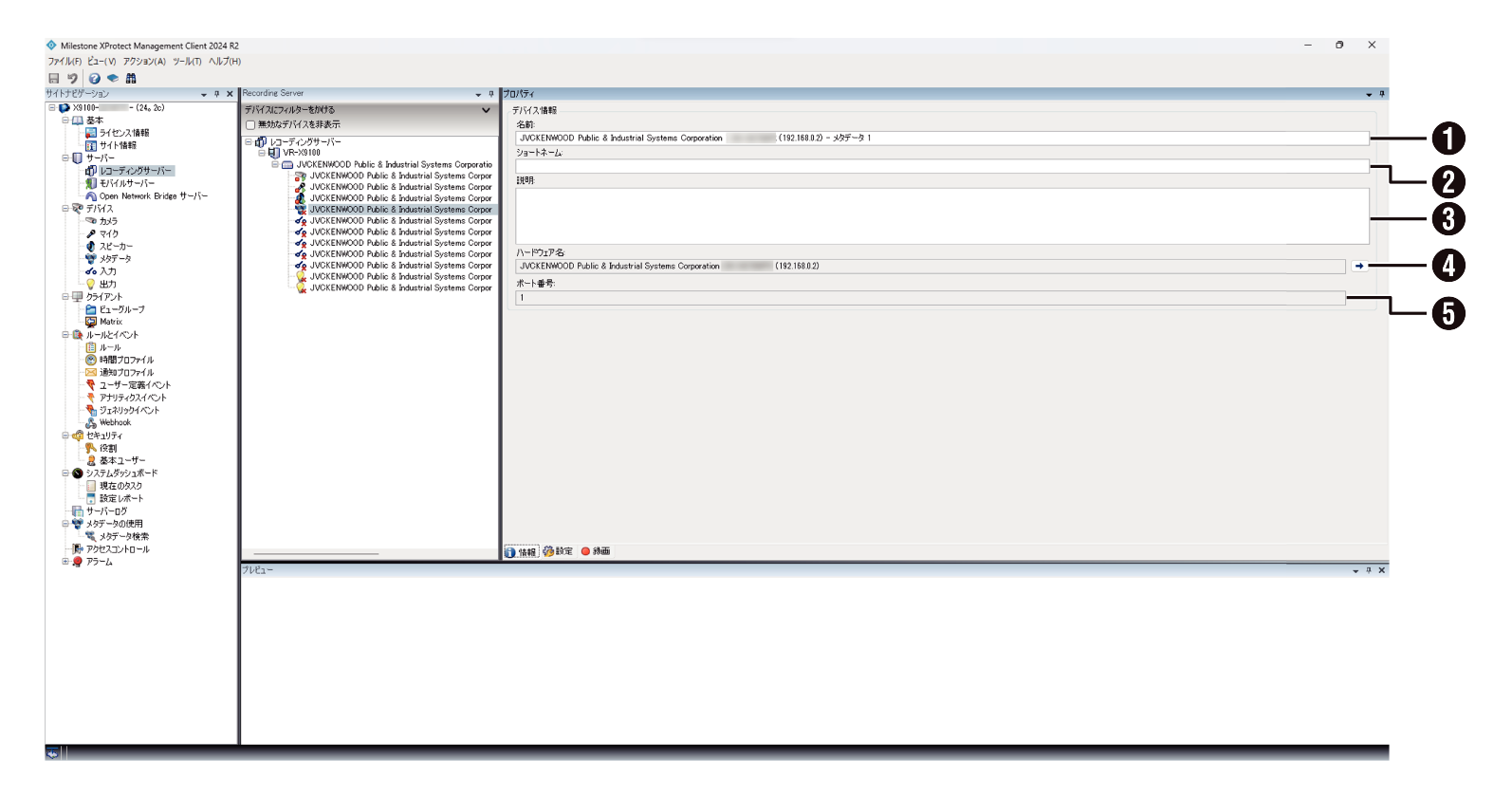Select the スピーカー device node
Viewport: 1512px width, 798px height.
click(x=116, y=246)
